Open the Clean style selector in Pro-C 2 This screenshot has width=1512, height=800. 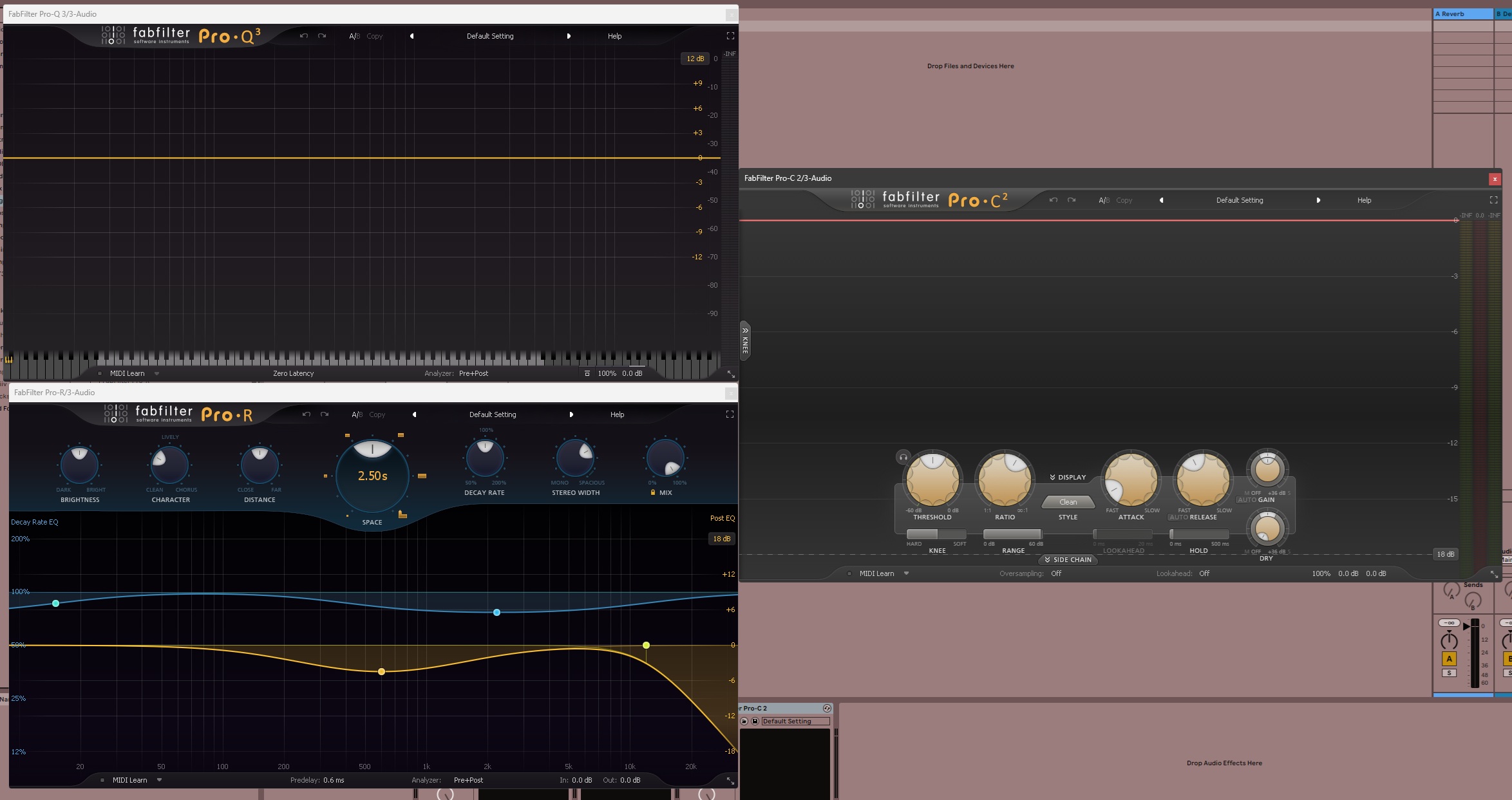(x=1068, y=502)
